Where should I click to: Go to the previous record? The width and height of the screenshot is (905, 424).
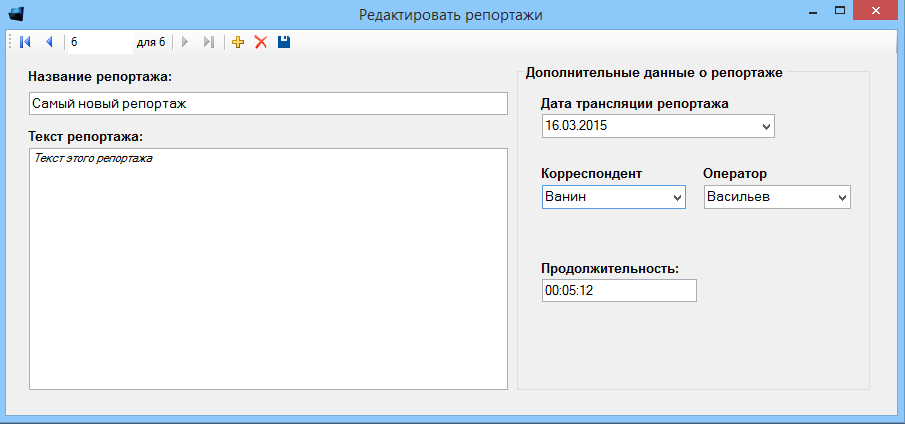48,42
